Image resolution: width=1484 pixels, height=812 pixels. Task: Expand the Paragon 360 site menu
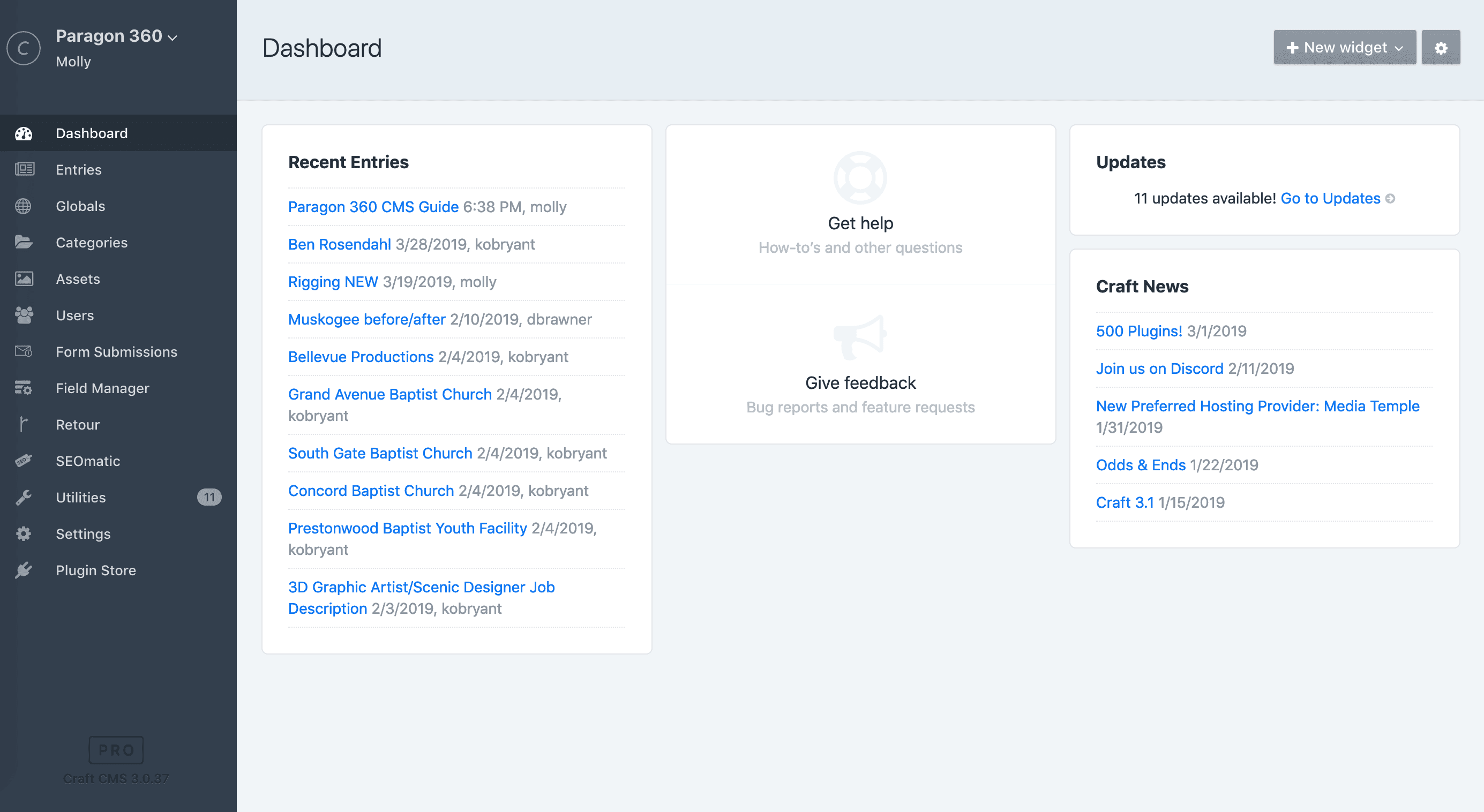coord(116,36)
